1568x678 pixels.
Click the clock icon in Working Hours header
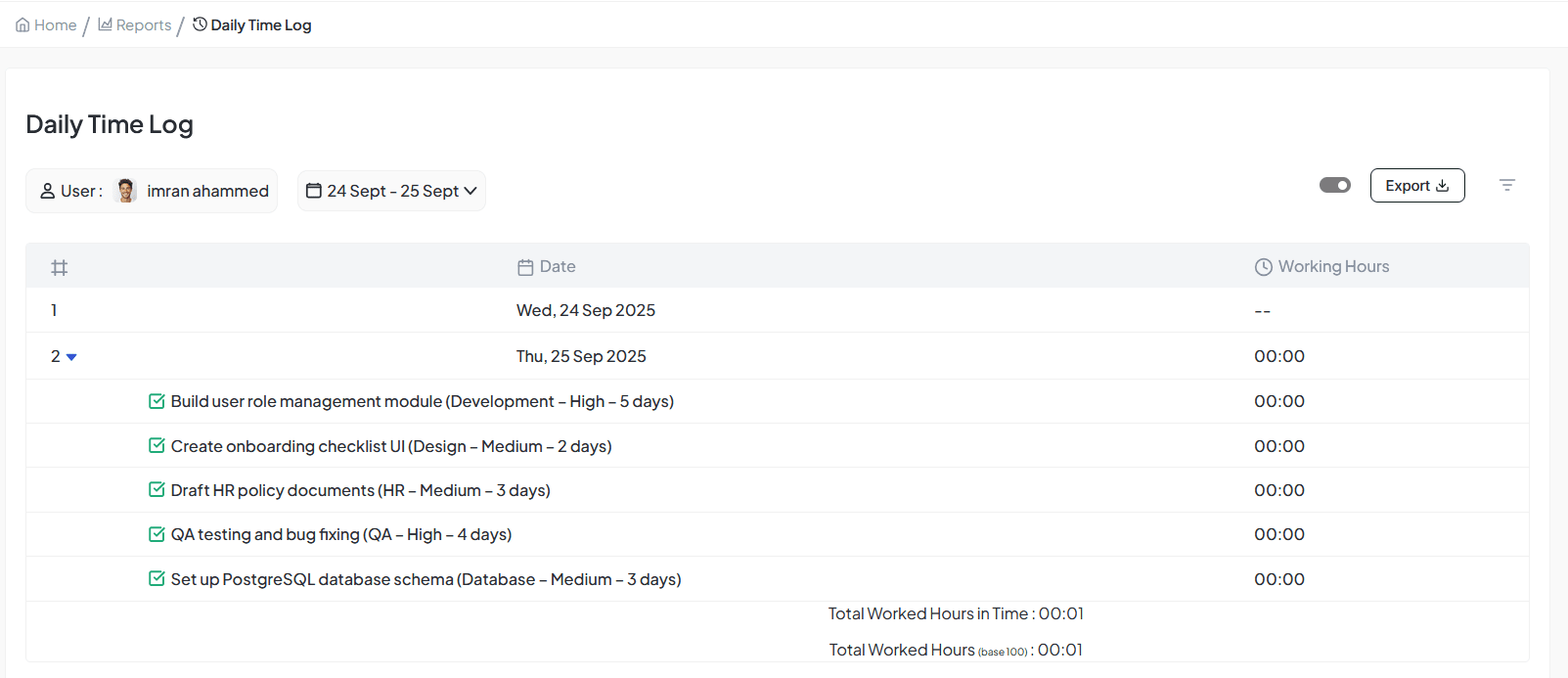tap(1263, 267)
